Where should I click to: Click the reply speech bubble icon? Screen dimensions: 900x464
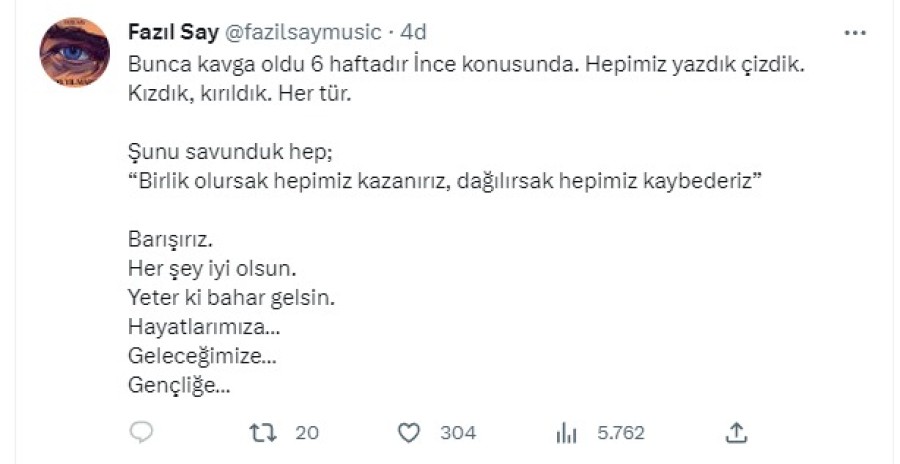point(142,432)
